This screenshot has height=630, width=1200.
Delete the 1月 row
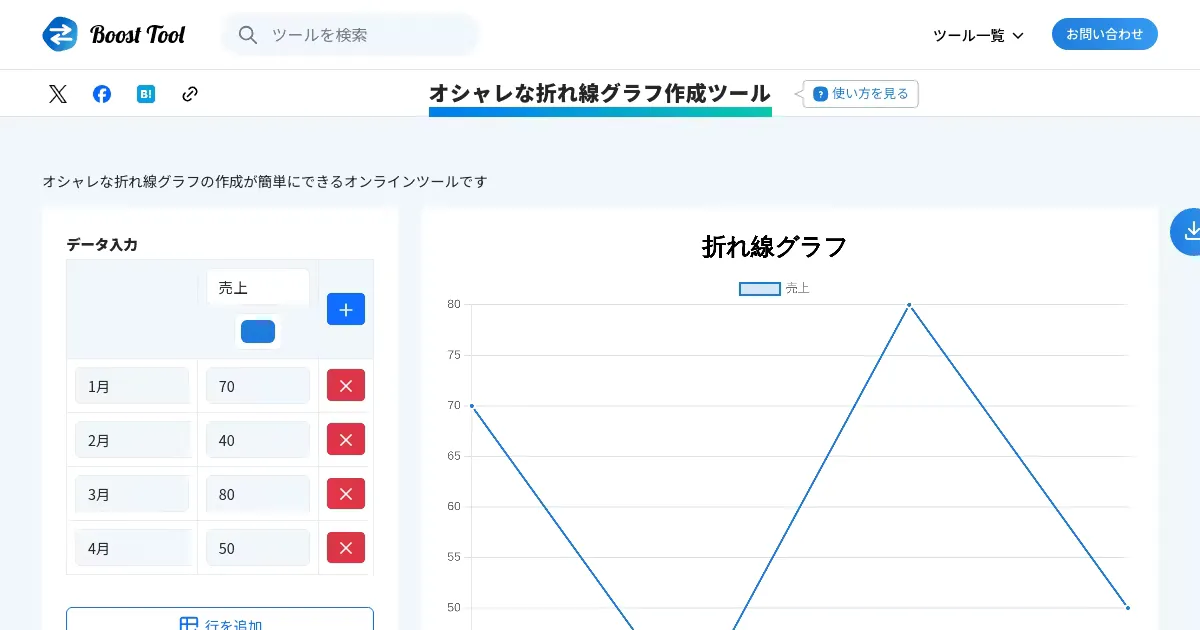pos(345,386)
